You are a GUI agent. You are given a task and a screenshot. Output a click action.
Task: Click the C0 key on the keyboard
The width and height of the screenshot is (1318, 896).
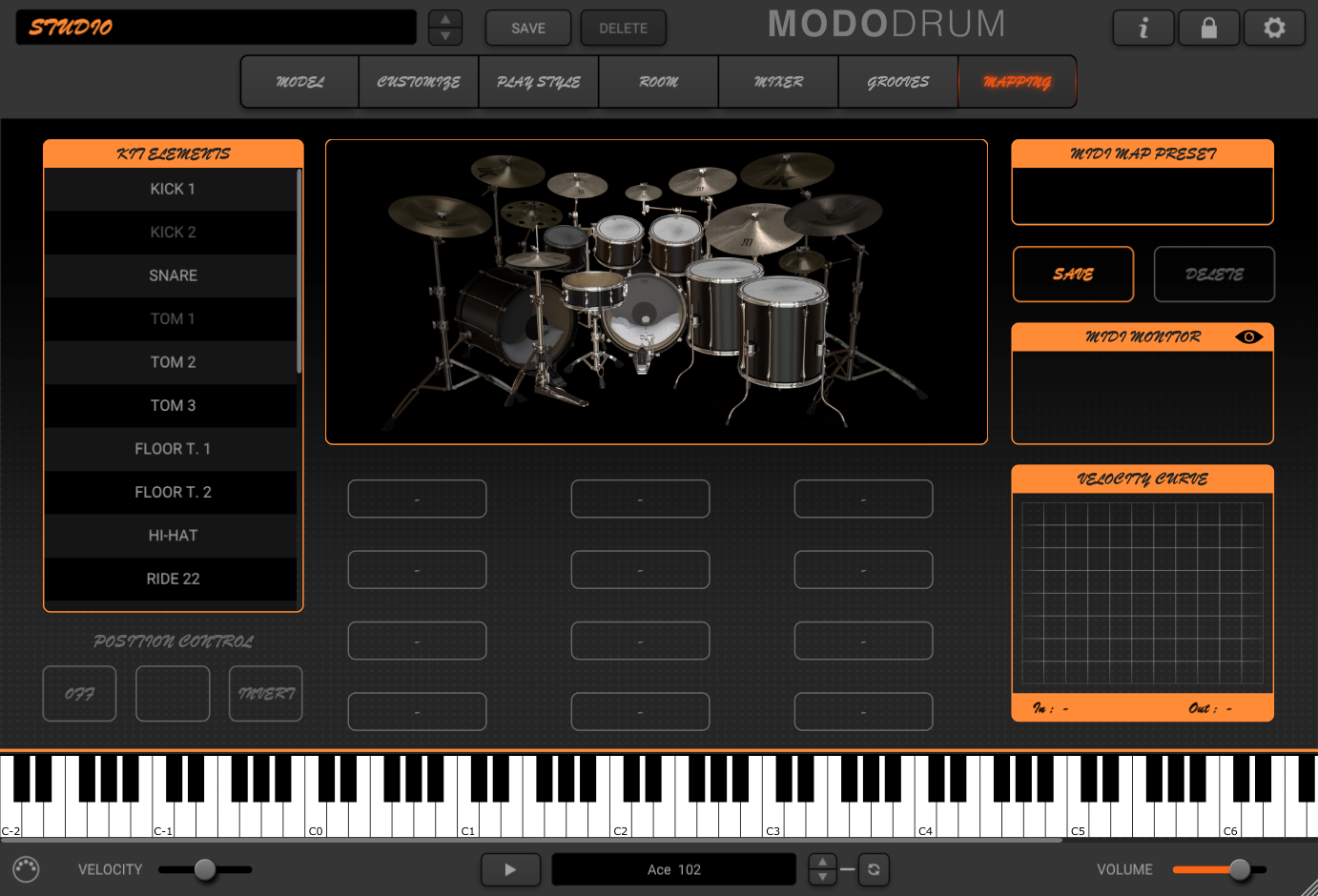[316, 820]
